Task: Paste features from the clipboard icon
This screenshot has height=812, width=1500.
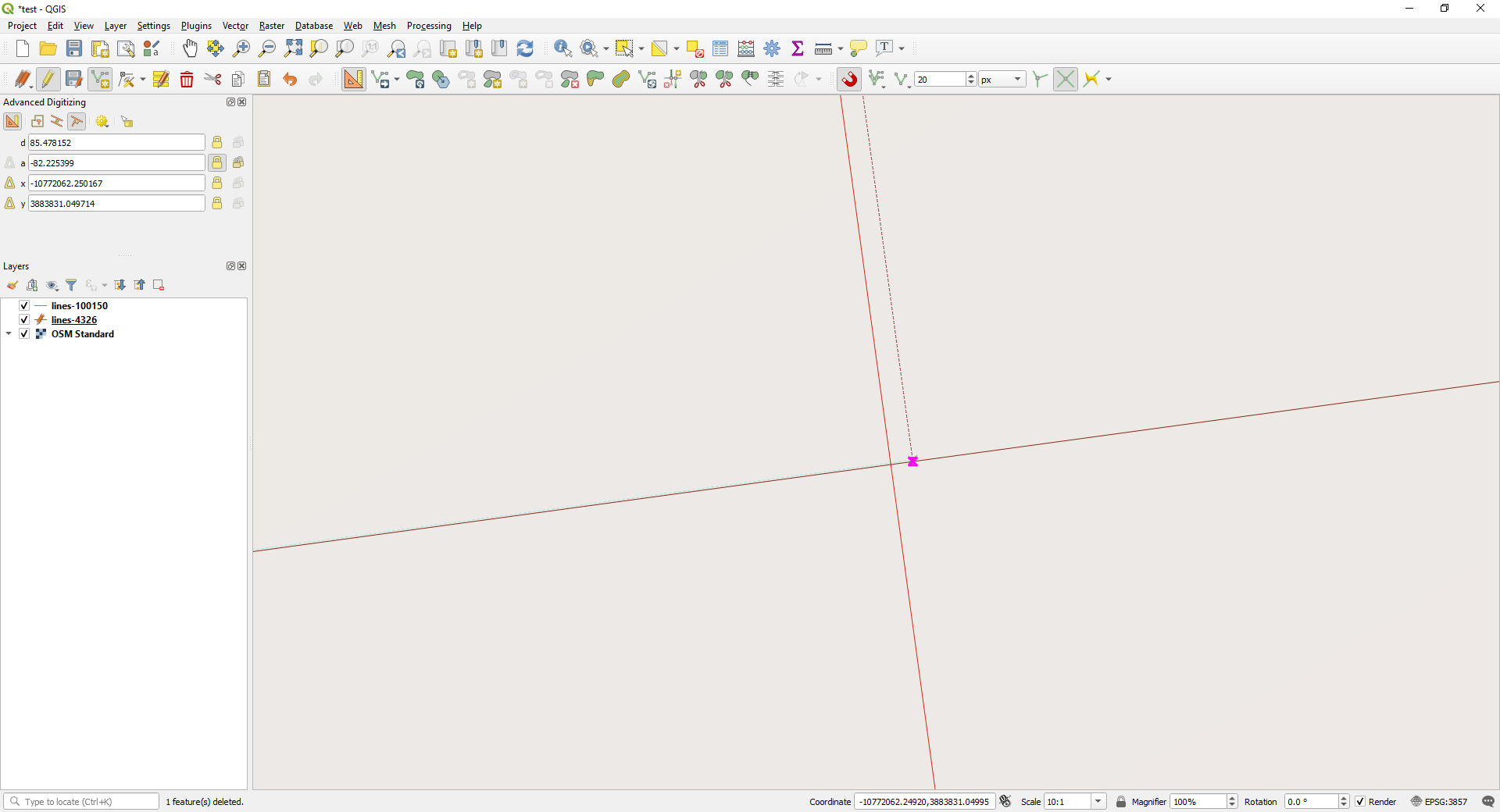Action: tap(264, 79)
